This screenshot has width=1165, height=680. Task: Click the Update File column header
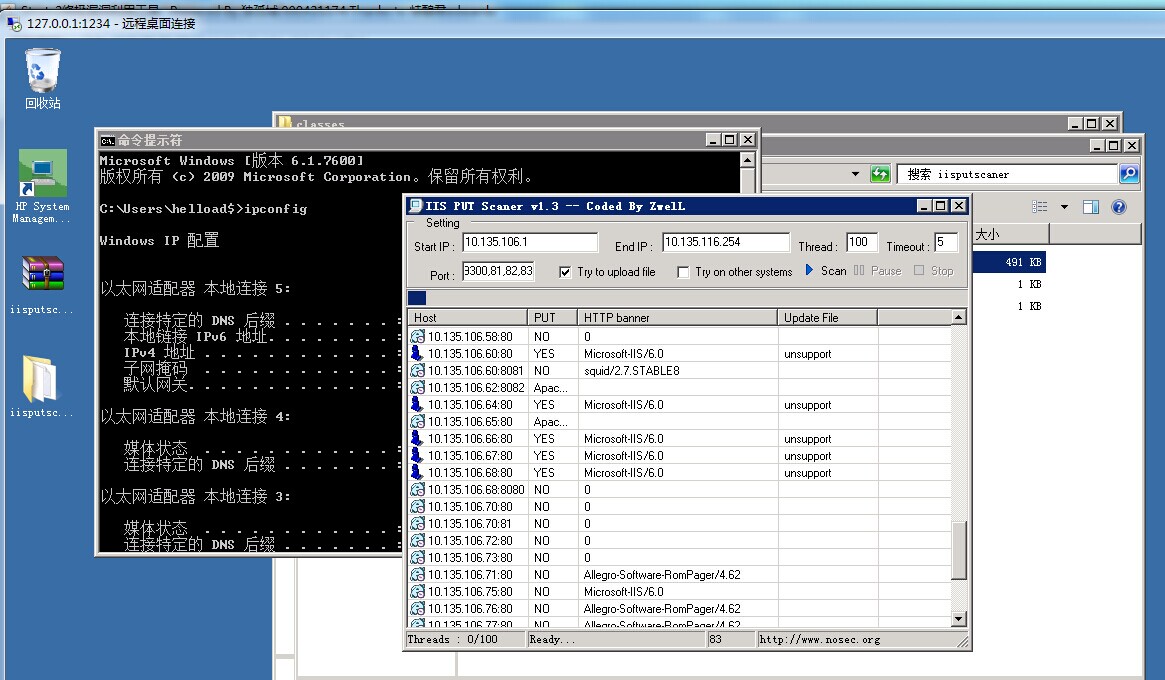pyautogui.click(x=828, y=317)
